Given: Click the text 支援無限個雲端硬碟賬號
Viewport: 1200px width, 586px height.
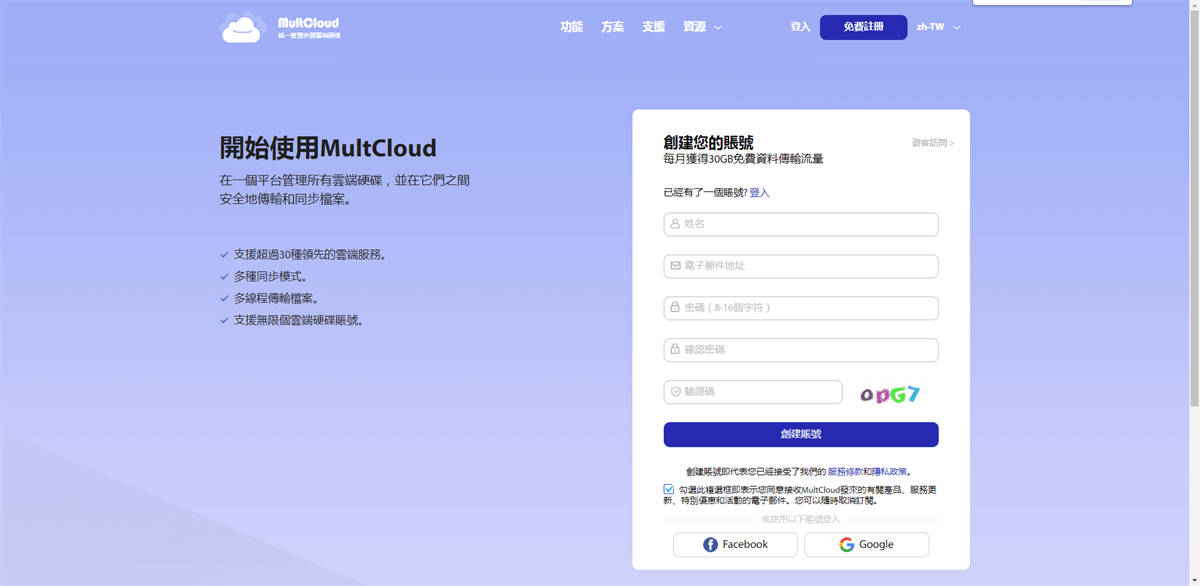Looking at the screenshot, I should click(x=298, y=321).
